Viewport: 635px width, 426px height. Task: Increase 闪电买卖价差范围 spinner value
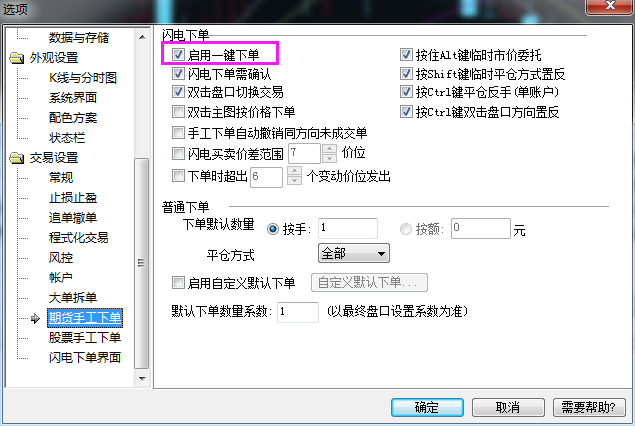click(330, 149)
